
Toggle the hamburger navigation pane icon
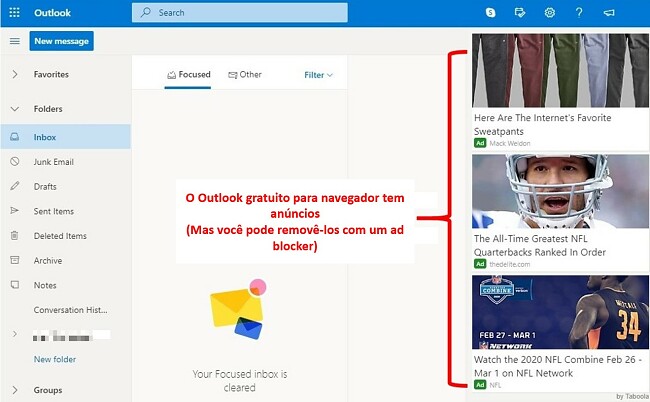point(15,41)
